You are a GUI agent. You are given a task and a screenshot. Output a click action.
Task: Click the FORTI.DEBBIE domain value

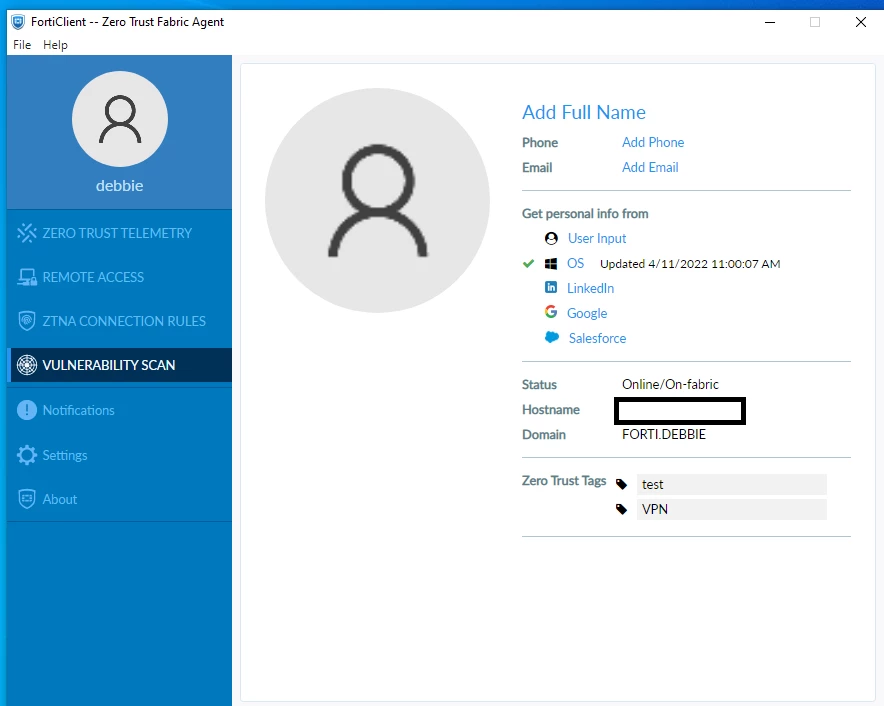click(664, 434)
